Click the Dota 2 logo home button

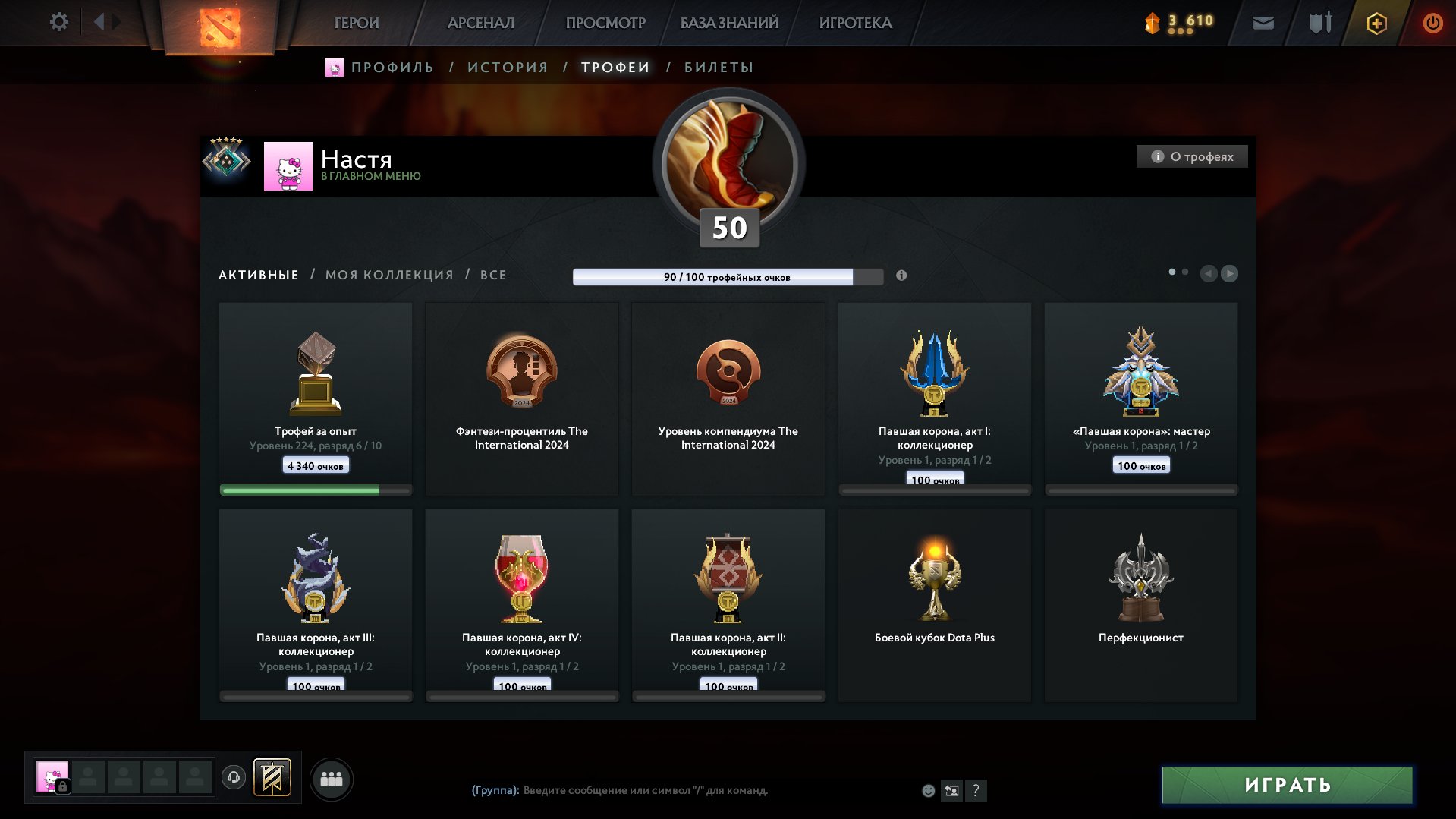220,27
